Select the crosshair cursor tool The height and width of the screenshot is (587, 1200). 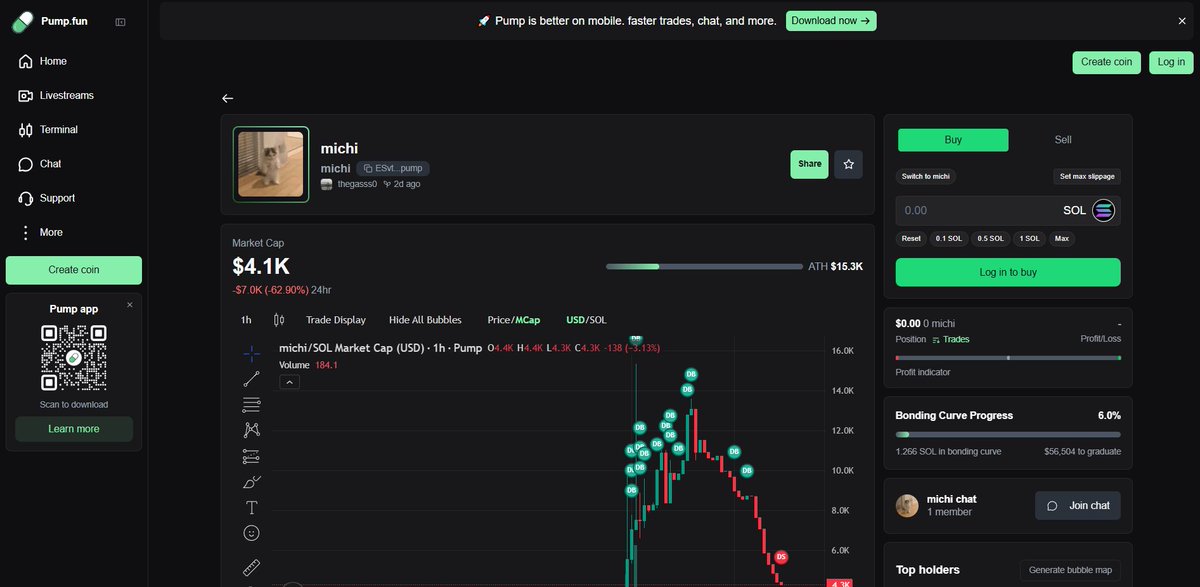click(251, 353)
